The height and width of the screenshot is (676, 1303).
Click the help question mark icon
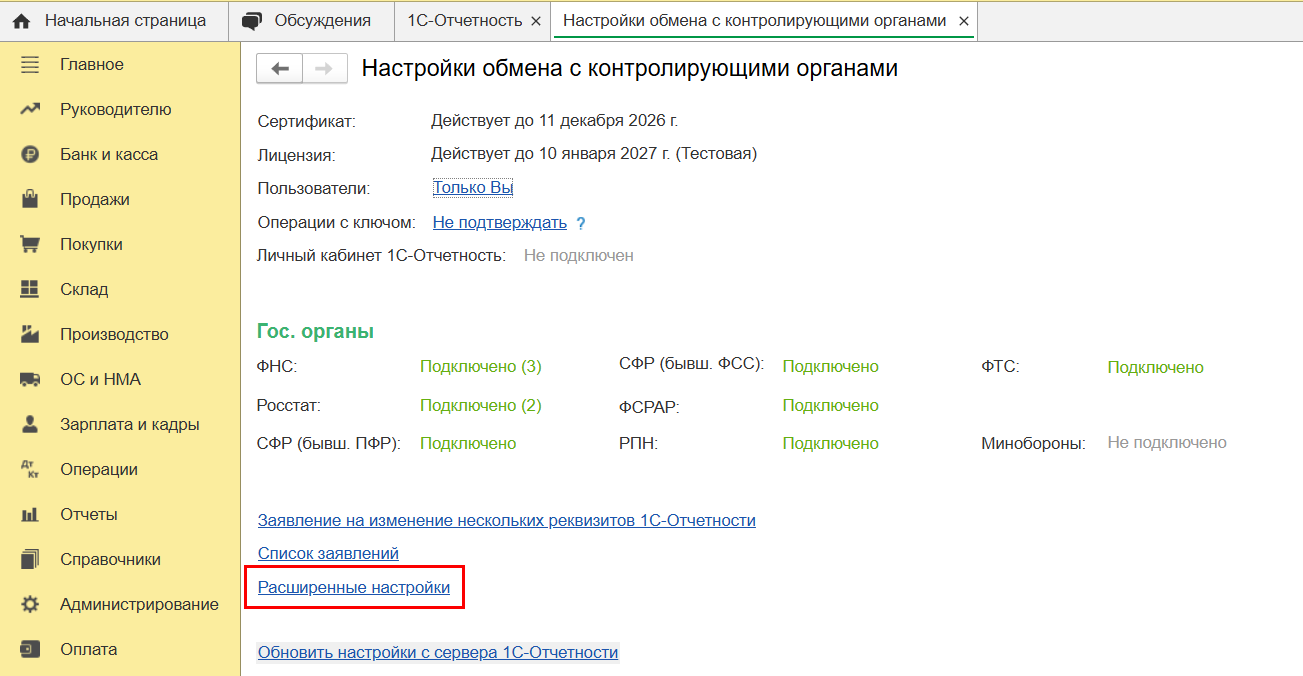581,224
